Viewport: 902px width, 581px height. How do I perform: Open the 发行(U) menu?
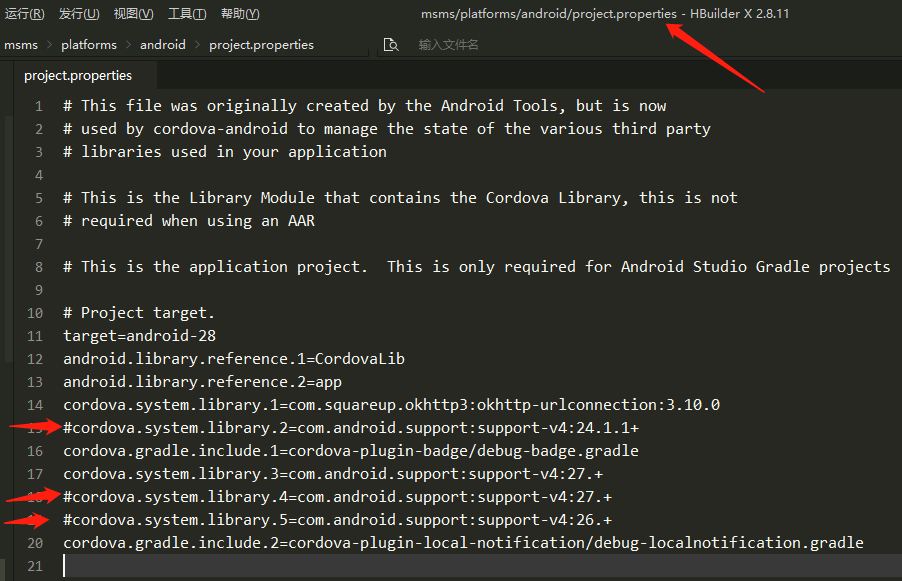tap(79, 13)
